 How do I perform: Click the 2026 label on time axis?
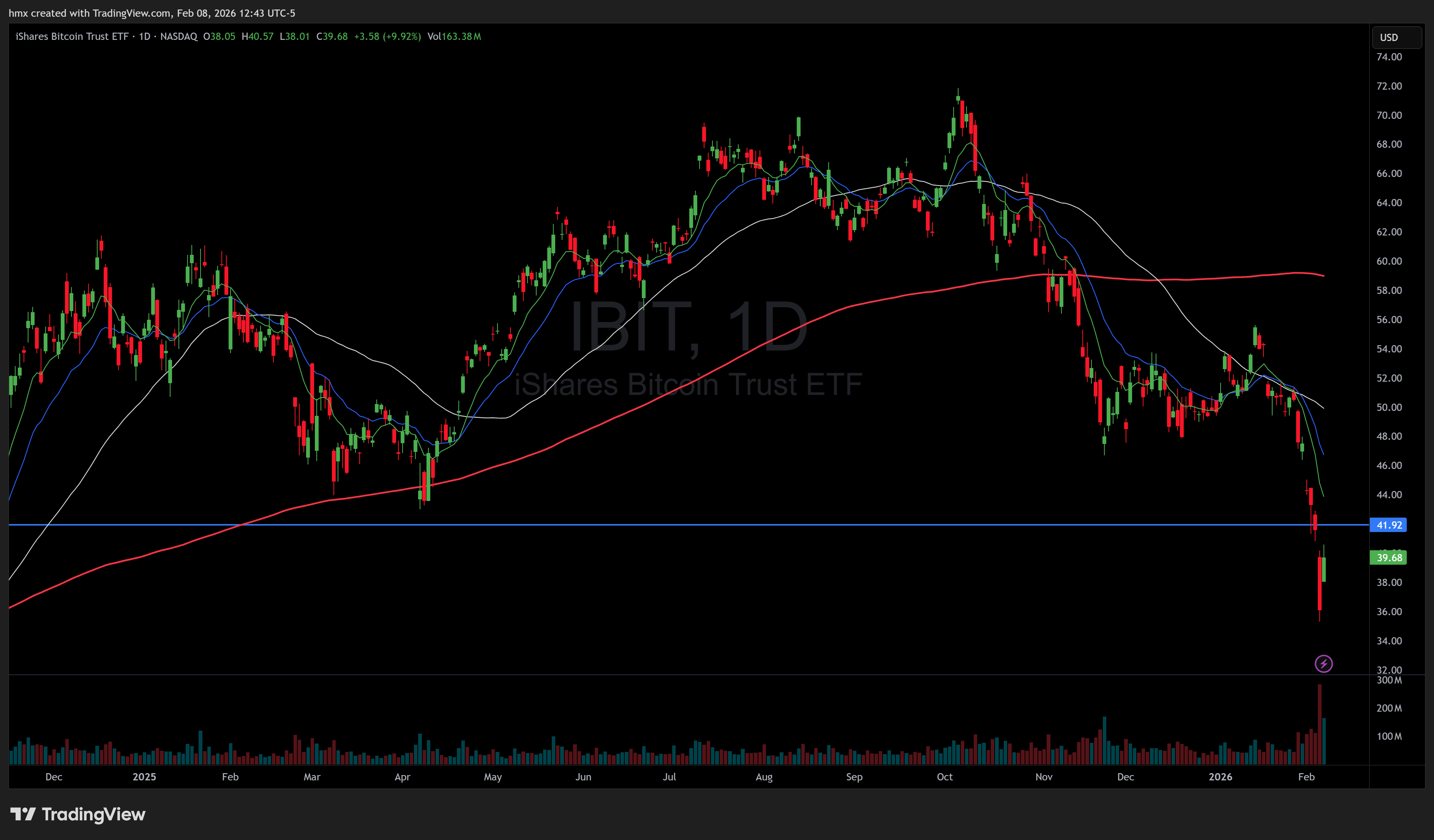[1220, 777]
